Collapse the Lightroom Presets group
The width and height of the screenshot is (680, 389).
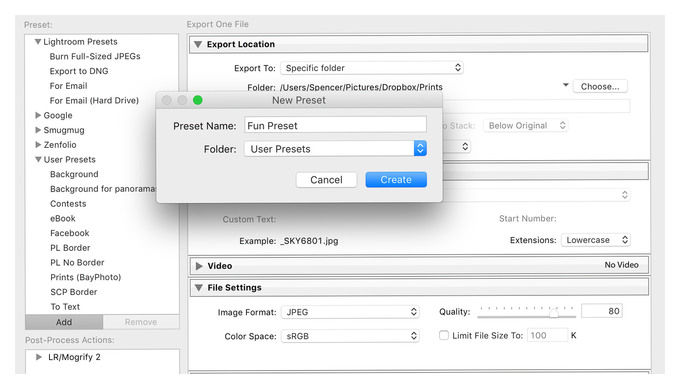38,42
